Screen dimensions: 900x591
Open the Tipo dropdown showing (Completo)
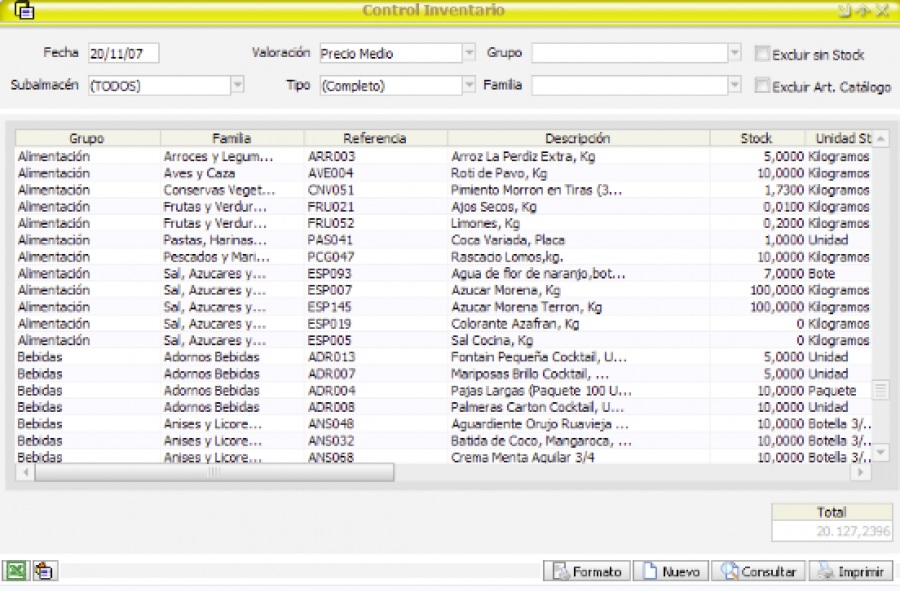click(467, 86)
